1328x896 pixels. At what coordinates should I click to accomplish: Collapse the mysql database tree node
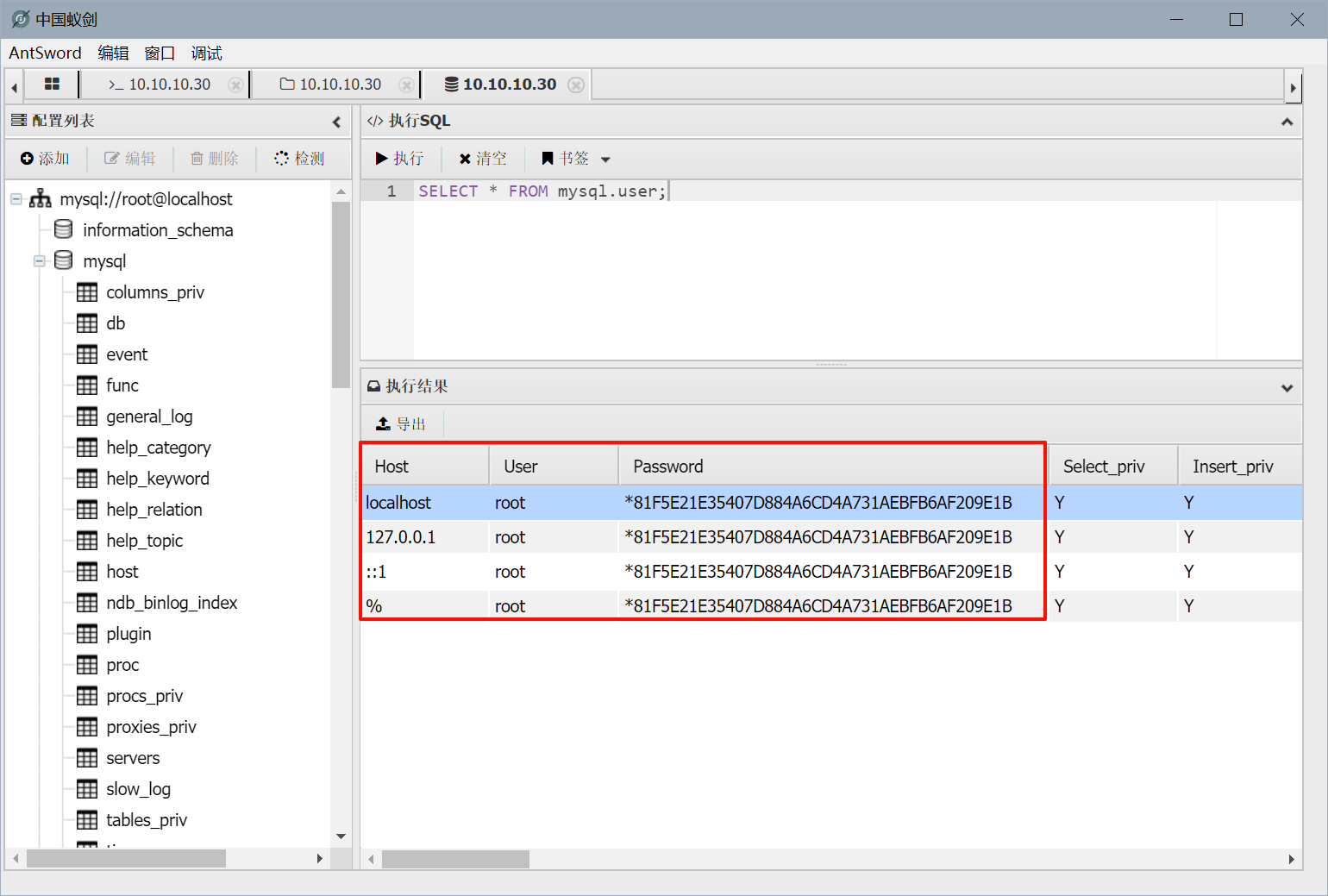click(x=40, y=261)
